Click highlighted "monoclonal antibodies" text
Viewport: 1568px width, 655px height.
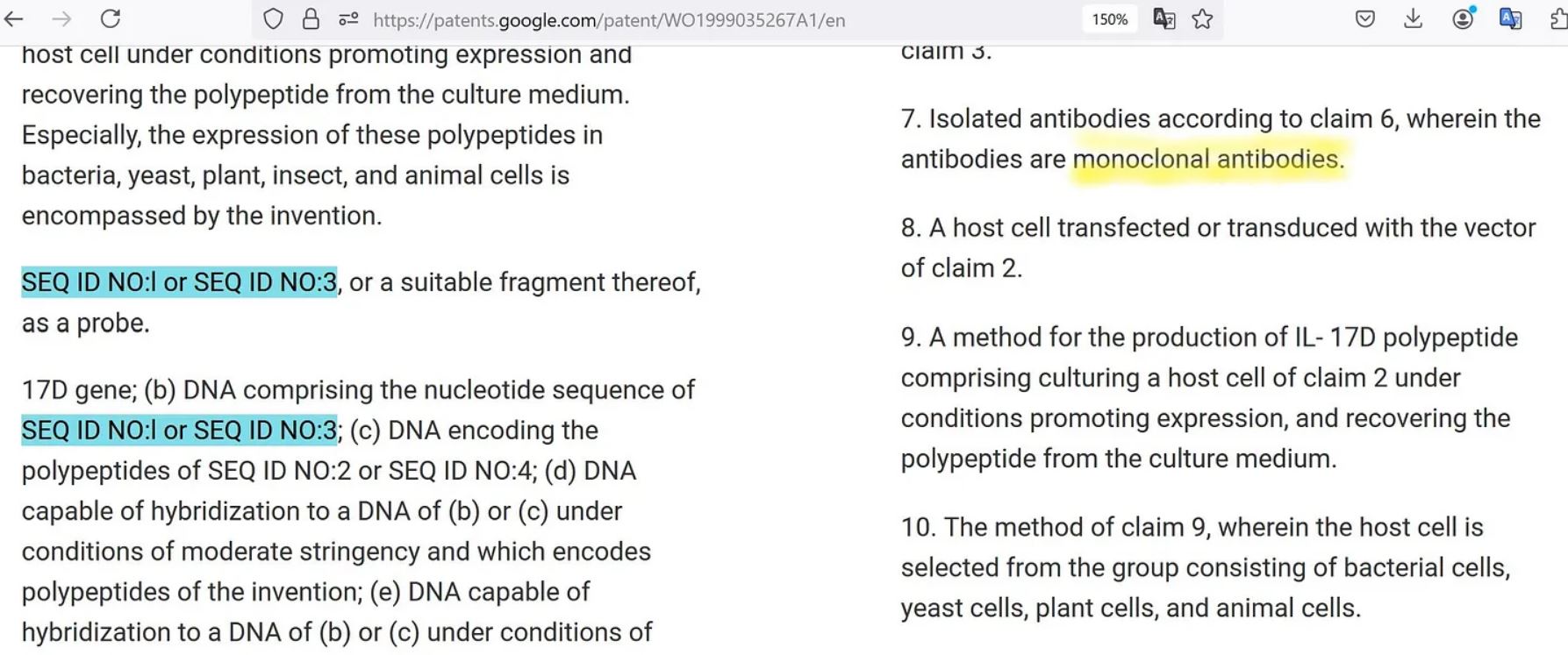(1207, 160)
